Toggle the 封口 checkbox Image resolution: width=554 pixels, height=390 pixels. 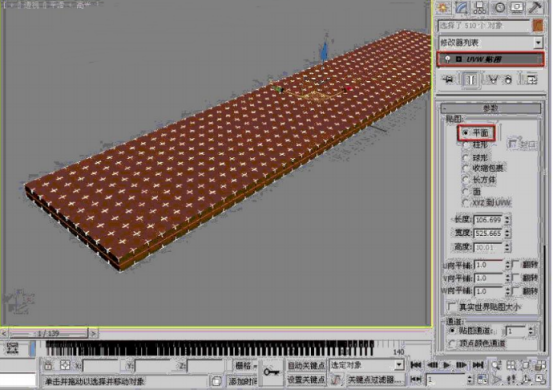point(513,143)
